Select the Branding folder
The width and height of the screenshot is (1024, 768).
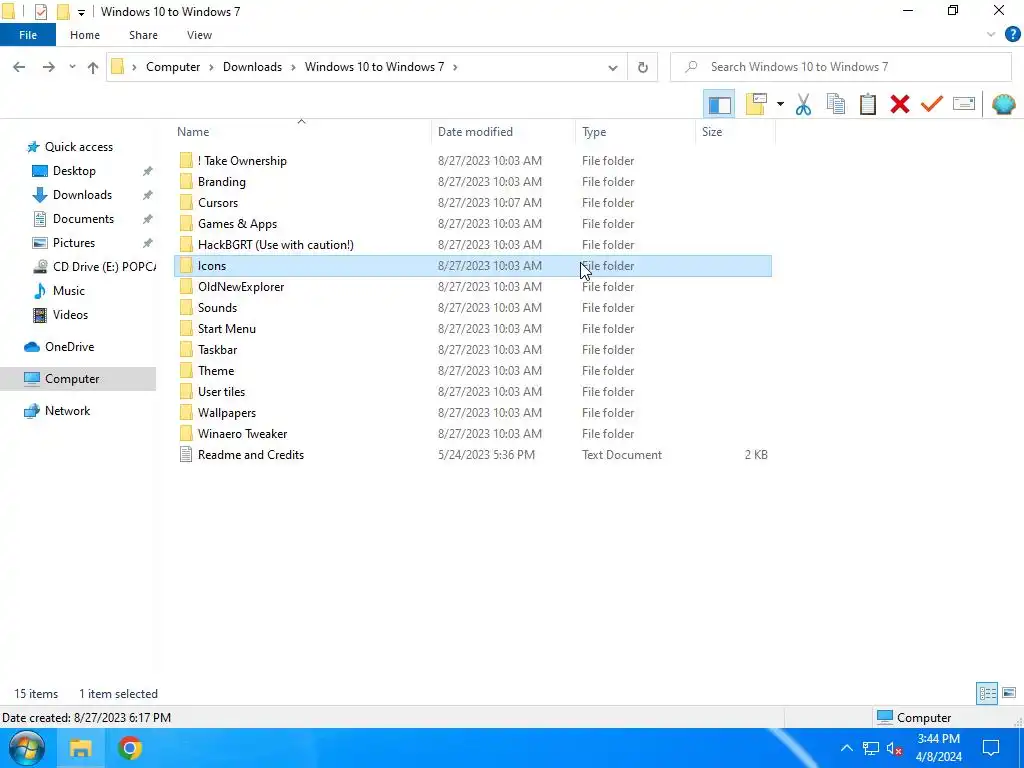pos(473,182)
